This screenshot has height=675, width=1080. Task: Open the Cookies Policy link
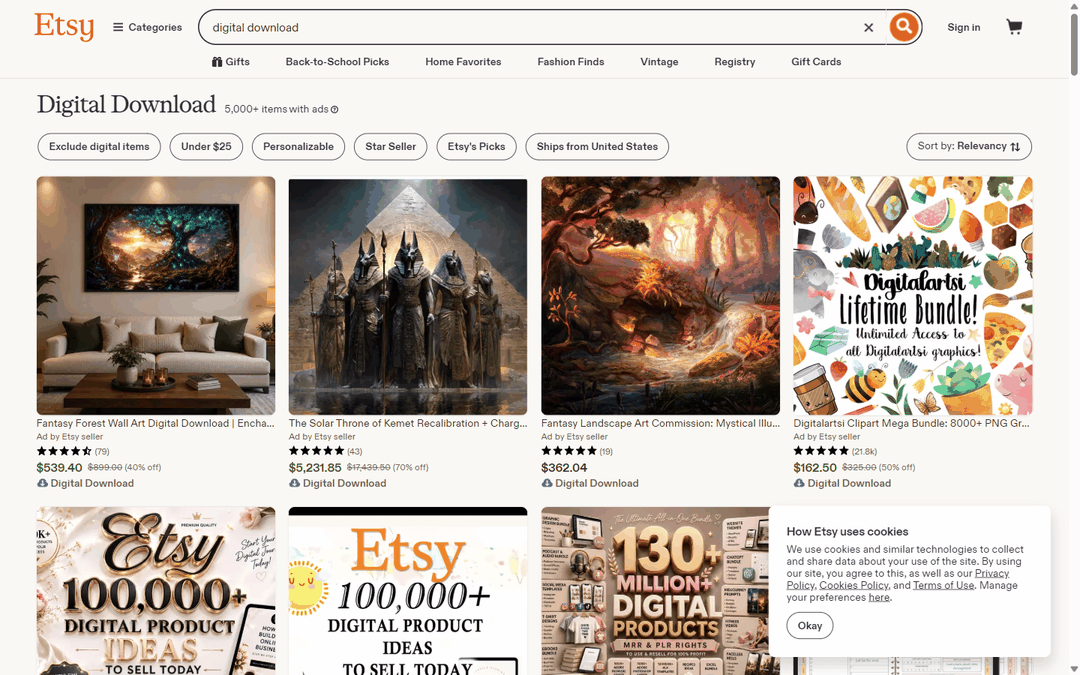pos(854,585)
